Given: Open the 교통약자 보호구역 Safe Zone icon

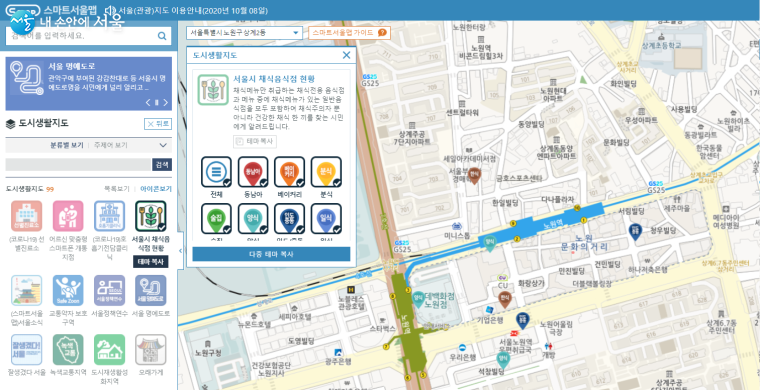Looking at the screenshot, I should pyautogui.click(x=68, y=291).
